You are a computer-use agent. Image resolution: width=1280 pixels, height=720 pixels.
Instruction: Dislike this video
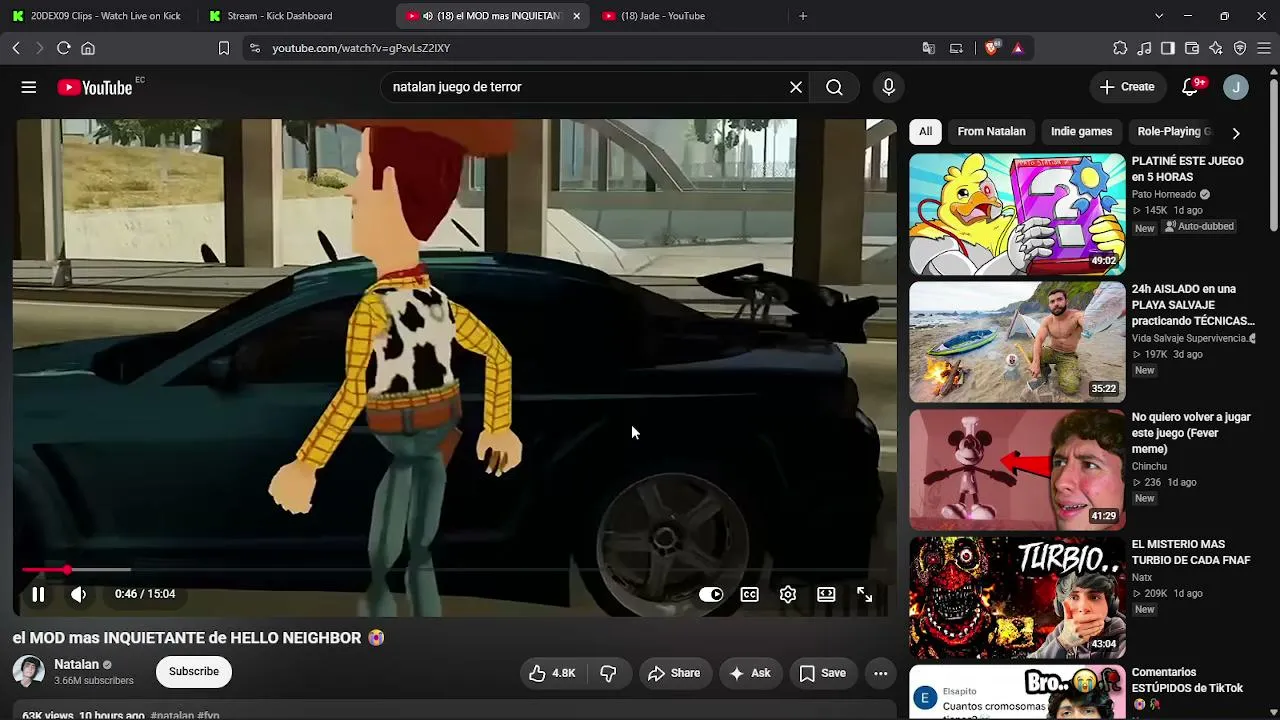608,673
